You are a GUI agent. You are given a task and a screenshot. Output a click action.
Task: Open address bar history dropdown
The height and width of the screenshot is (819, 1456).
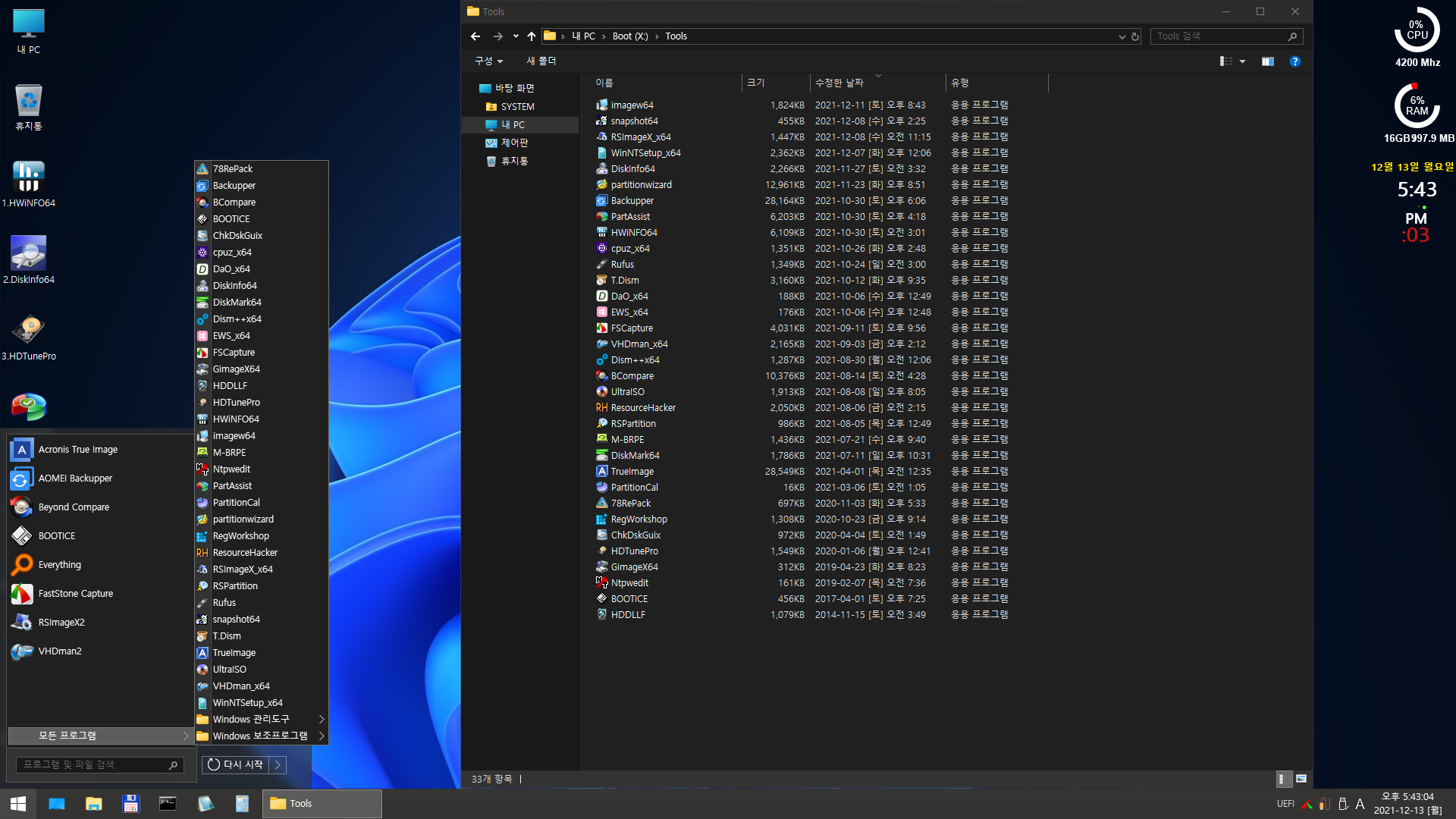pos(1122,36)
